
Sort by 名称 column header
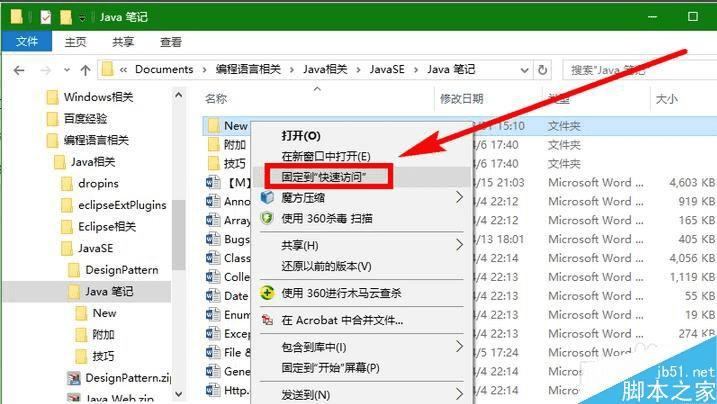click(216, 99)
